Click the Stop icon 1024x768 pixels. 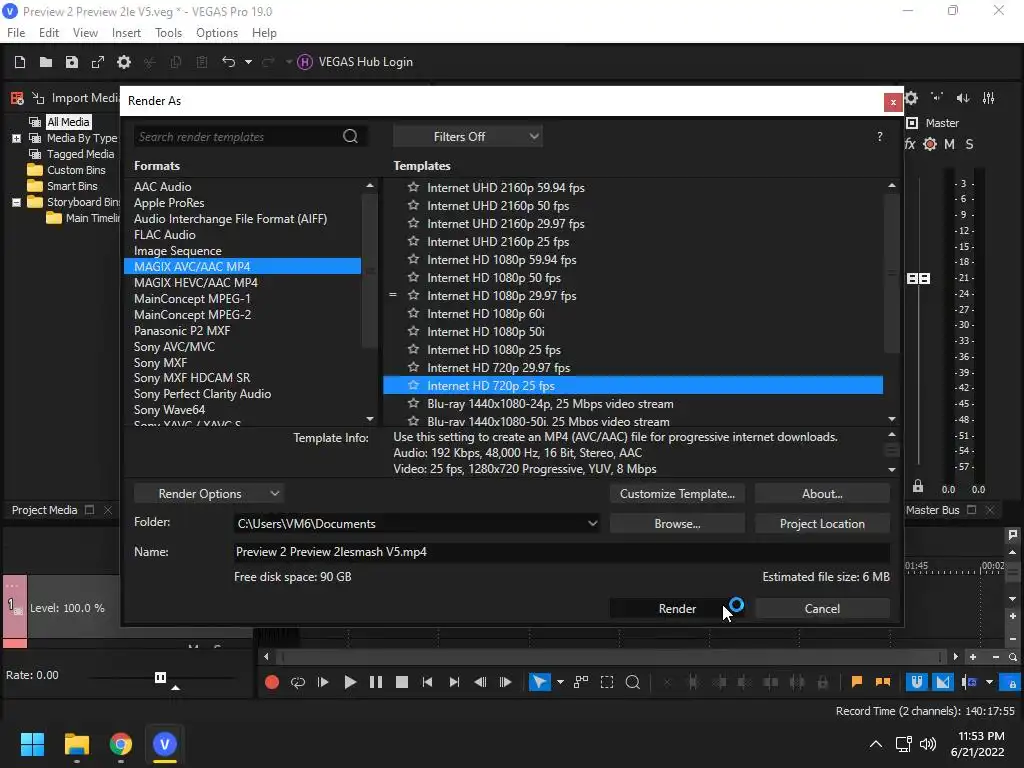pyautogui.click(x=402, y=682)
